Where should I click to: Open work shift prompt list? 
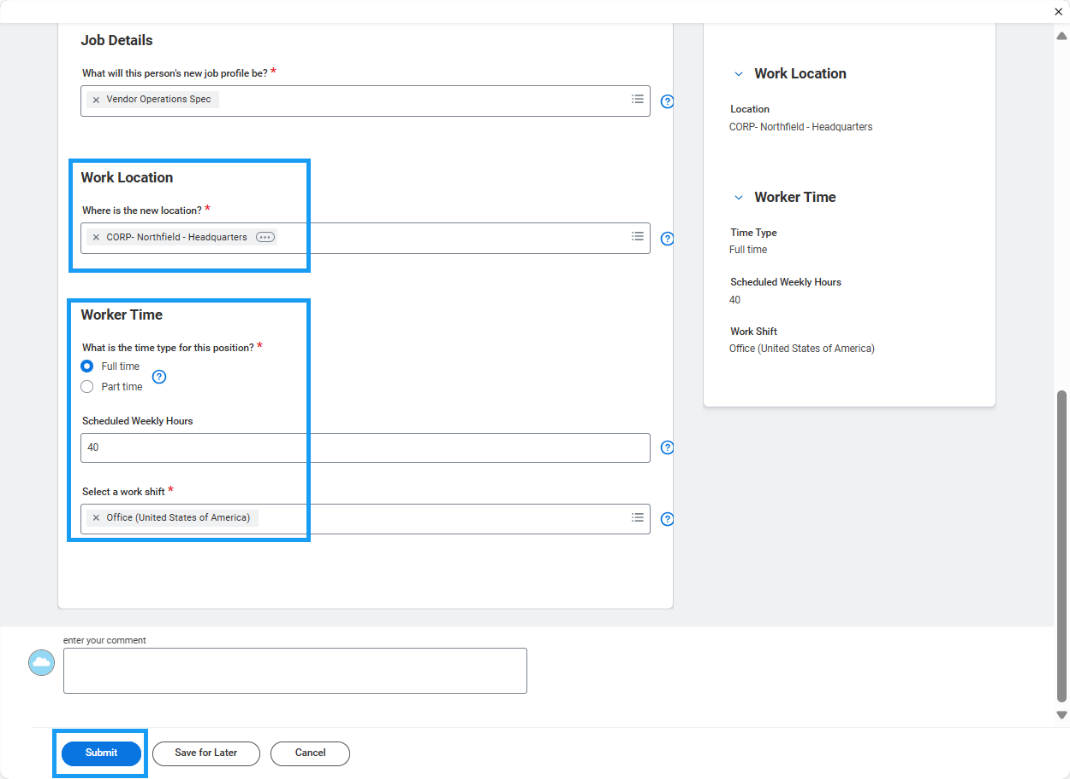(637, 517)
